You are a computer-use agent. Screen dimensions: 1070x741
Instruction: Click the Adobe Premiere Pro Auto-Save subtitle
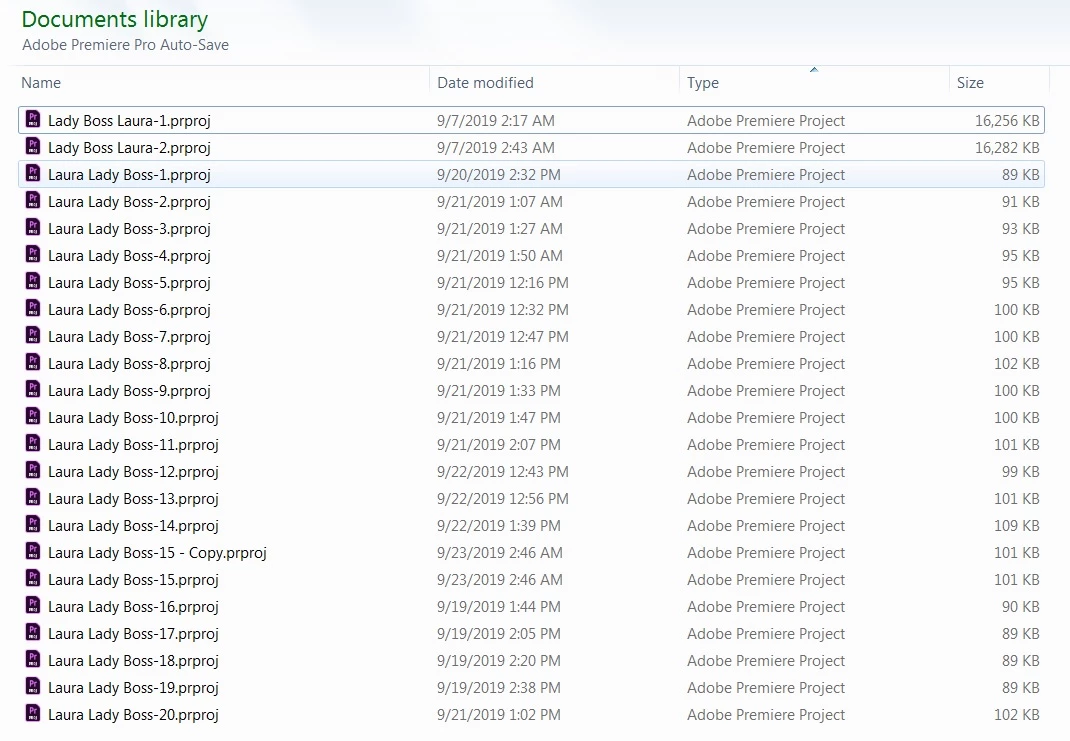pyautogui.click(x=125, y=45)
